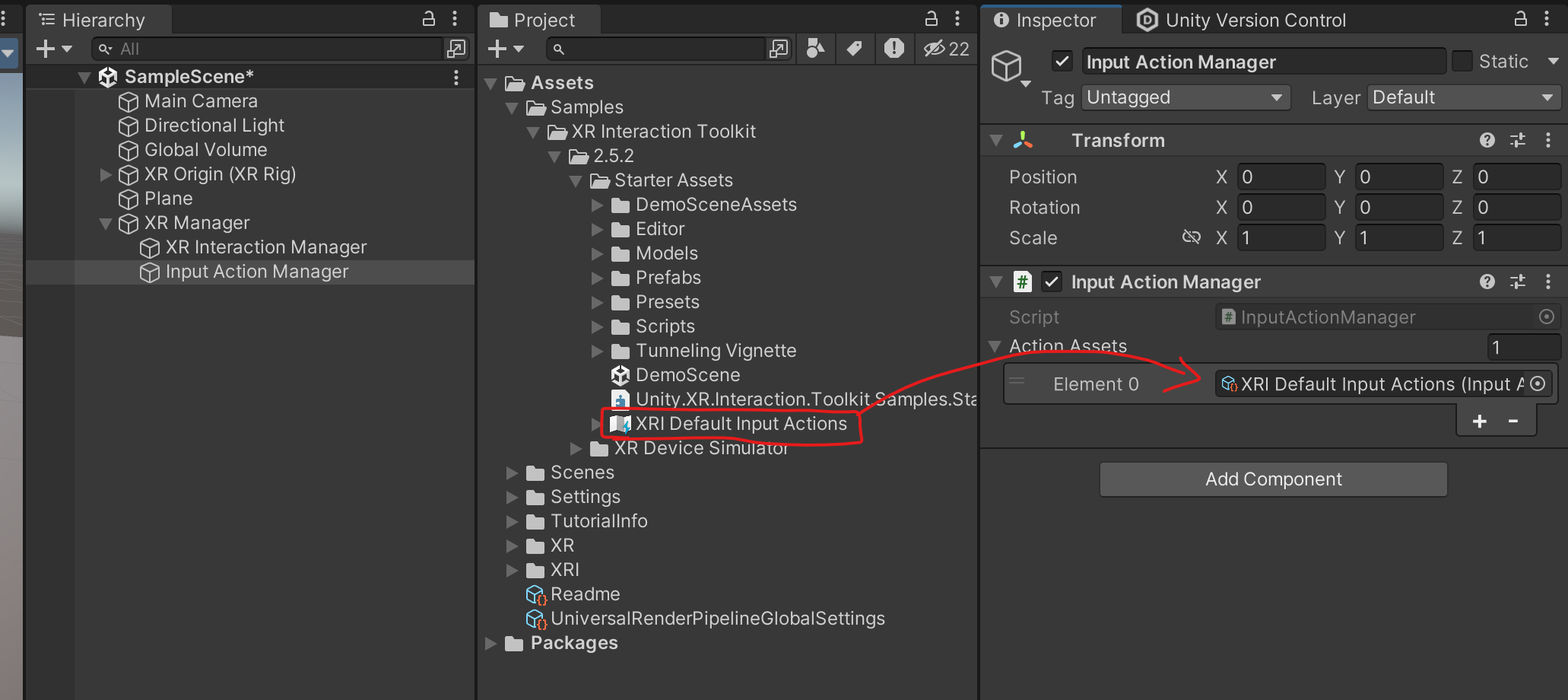Open Input Action Manager component kebab menu
The image size is (1568, 700).
click(x=1548, y=282)
